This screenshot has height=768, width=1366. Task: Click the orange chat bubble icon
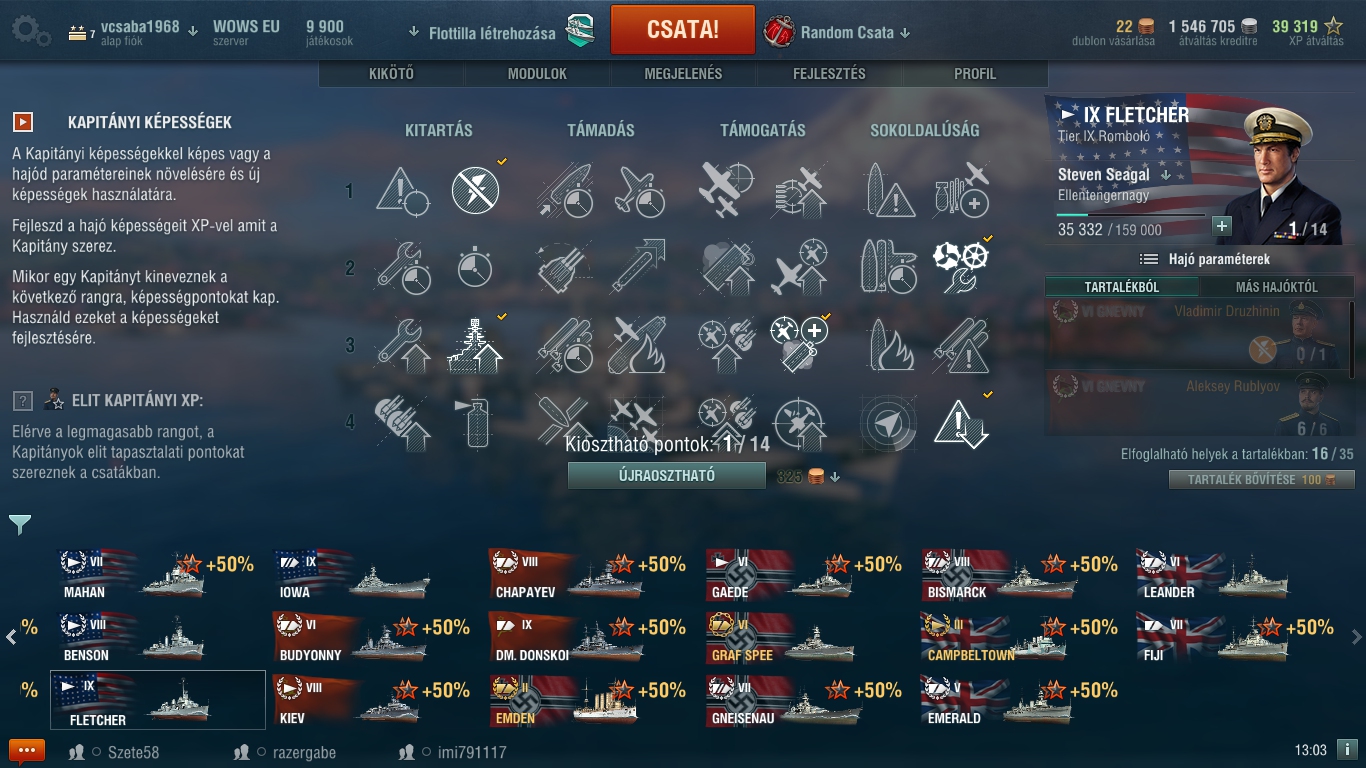click(x=27, y=751)
